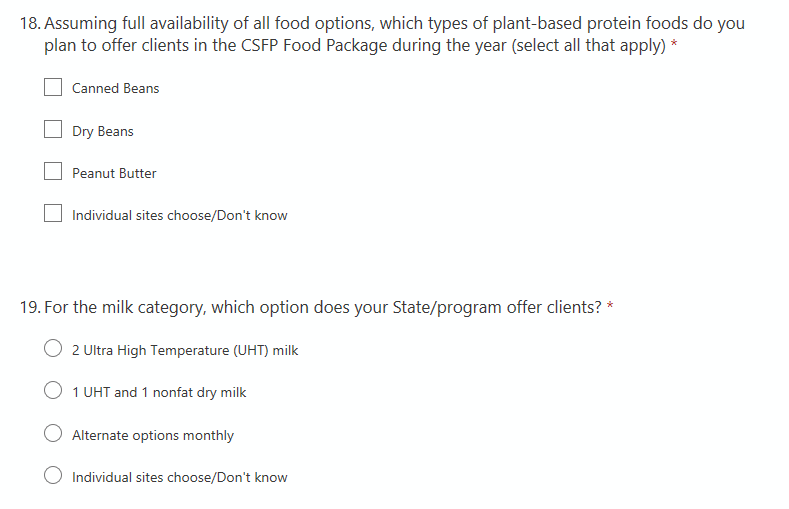Viewport: 789px width, 509px height.
Task: Choose the 1 UHT and 1 nonfat dry milk radio
Action: coord(54,392)
